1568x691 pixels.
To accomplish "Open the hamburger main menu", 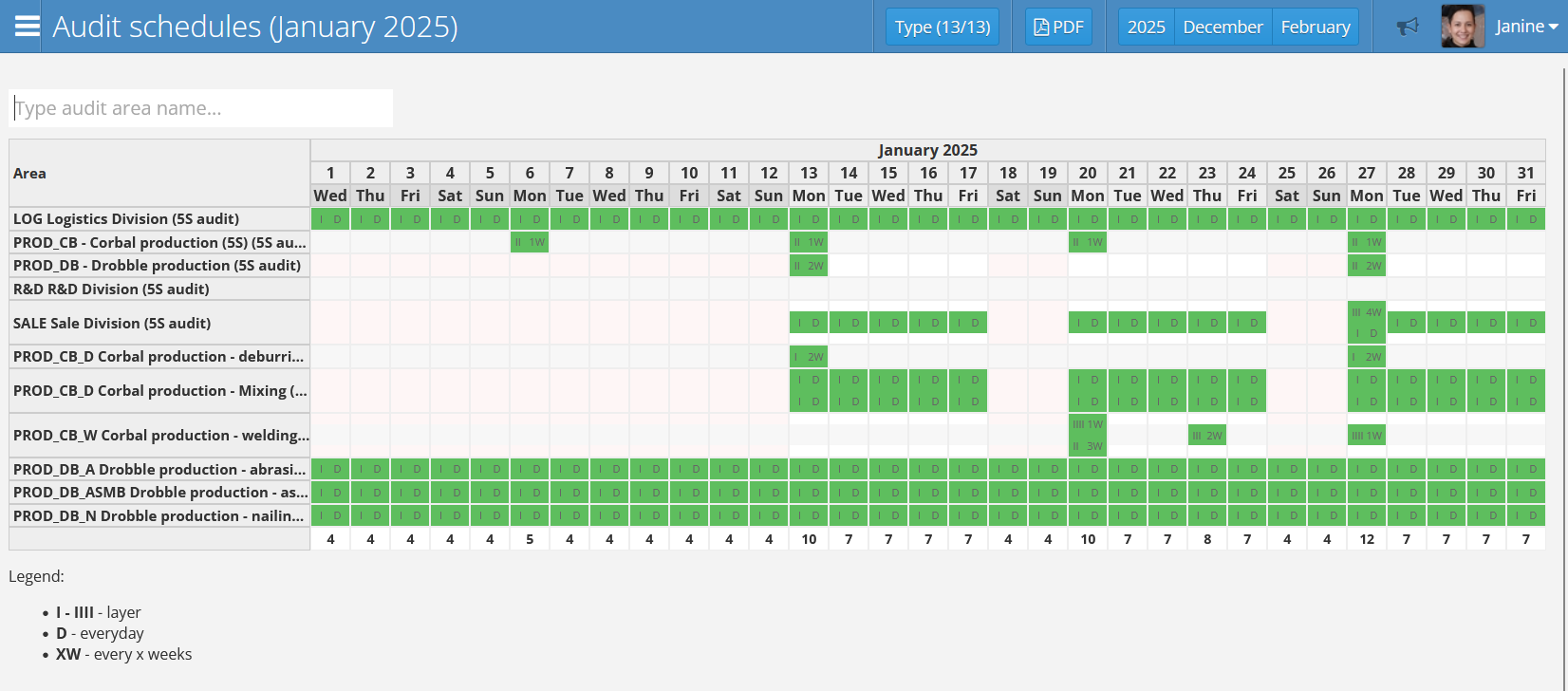I will (x=28, y=27).
